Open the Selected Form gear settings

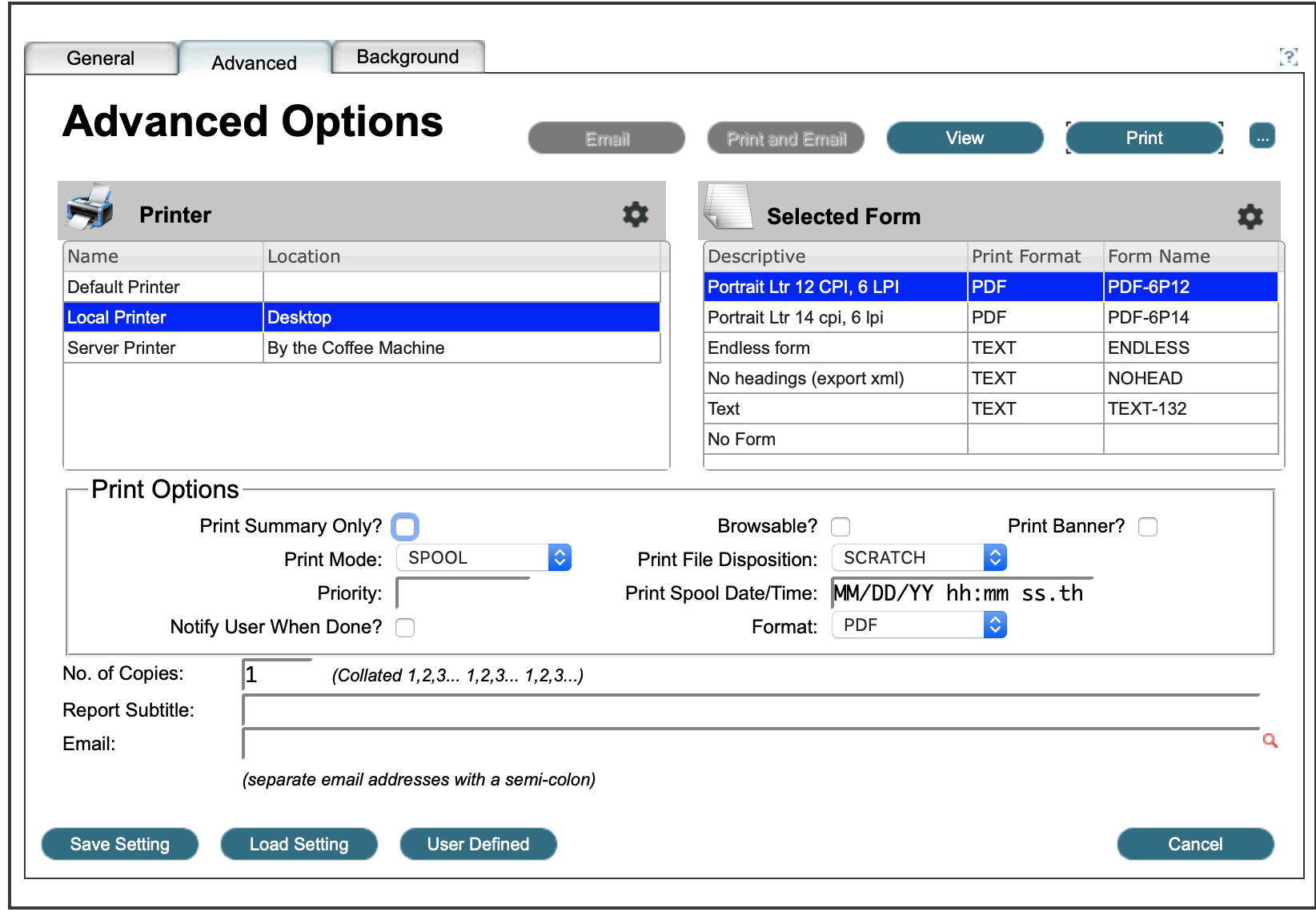1250,216
